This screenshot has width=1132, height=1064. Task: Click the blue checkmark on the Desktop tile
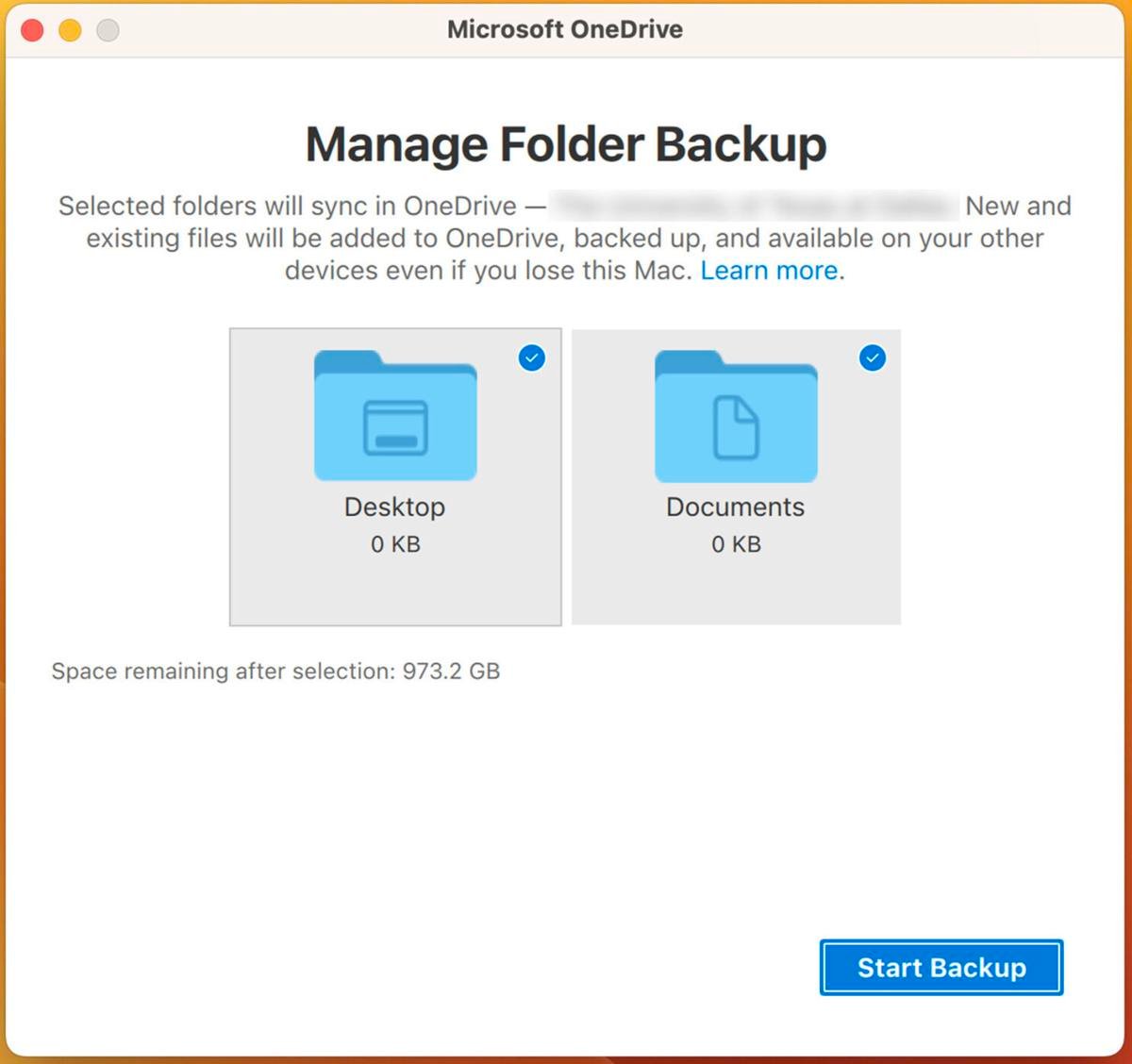pos(531,357)
